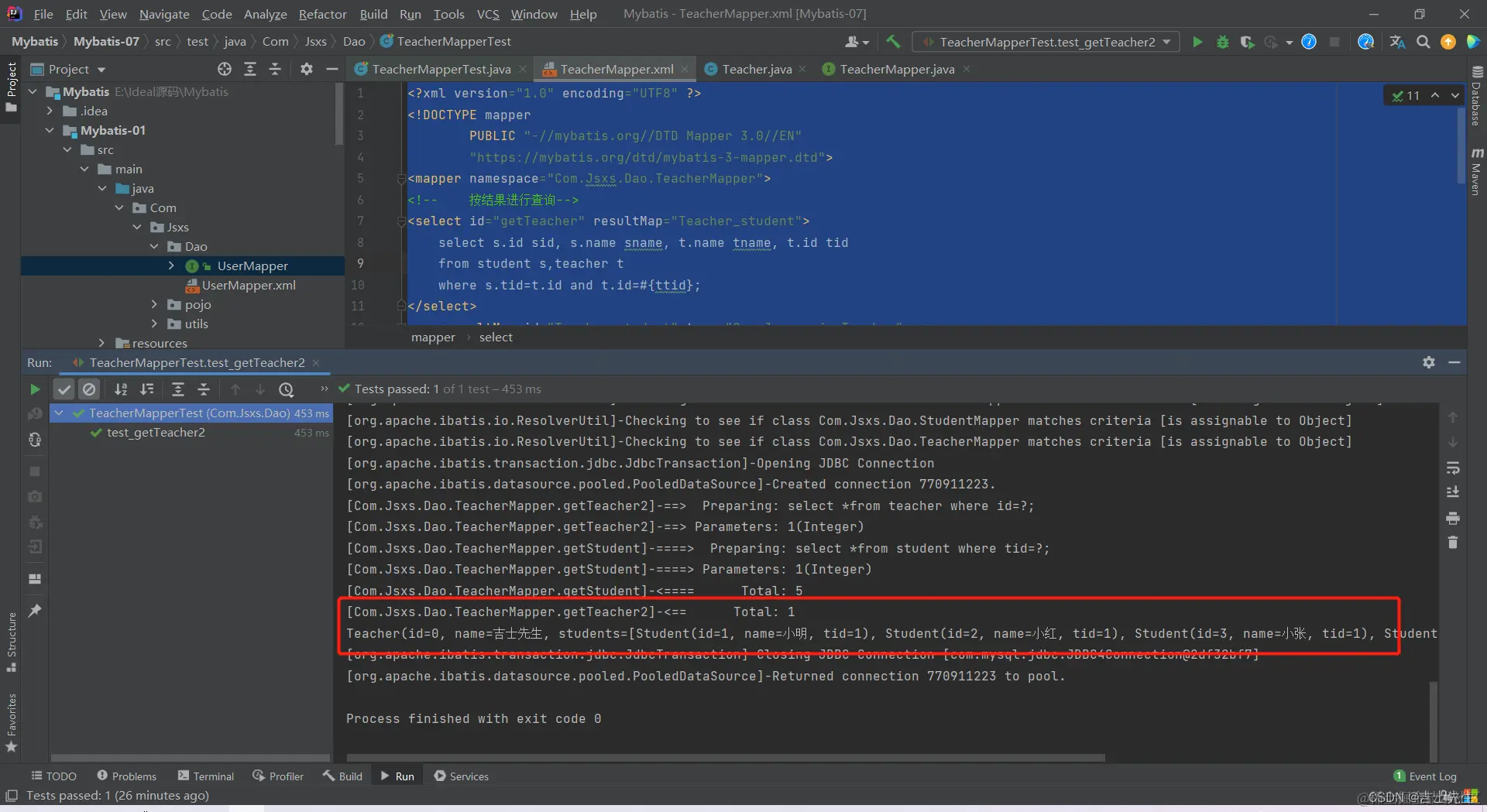Rerun the test in Run panel
Screen dimensions: 1487x812
[35, 389]
